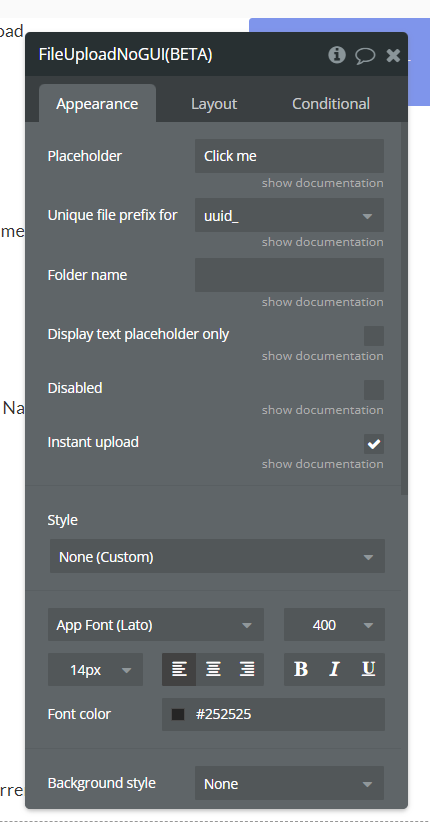Open the comment bubble icon
Screen dimensions: 430x830
coord(365,55)
